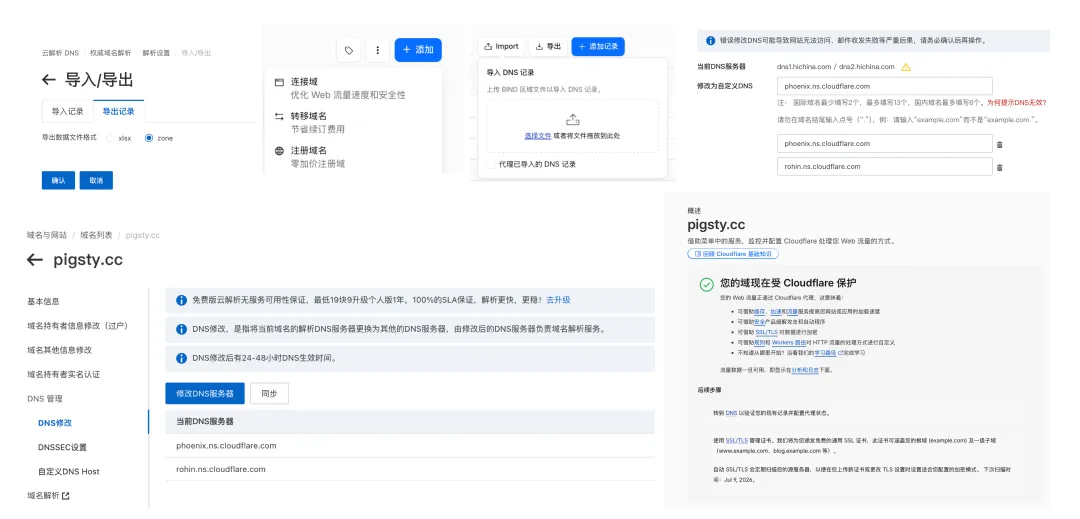The image size is (1080, 519).
Task: Open the 解析设置 breadcrumb
Action: (156, 53)
